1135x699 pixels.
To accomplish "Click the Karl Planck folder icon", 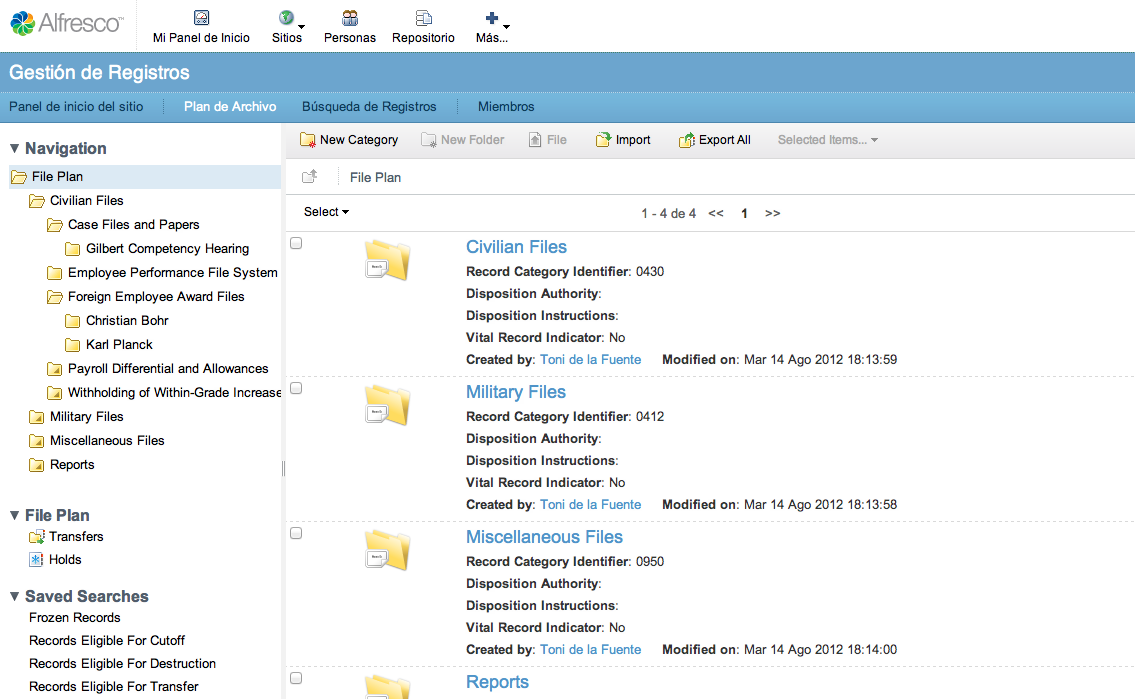I will point(72,344).
